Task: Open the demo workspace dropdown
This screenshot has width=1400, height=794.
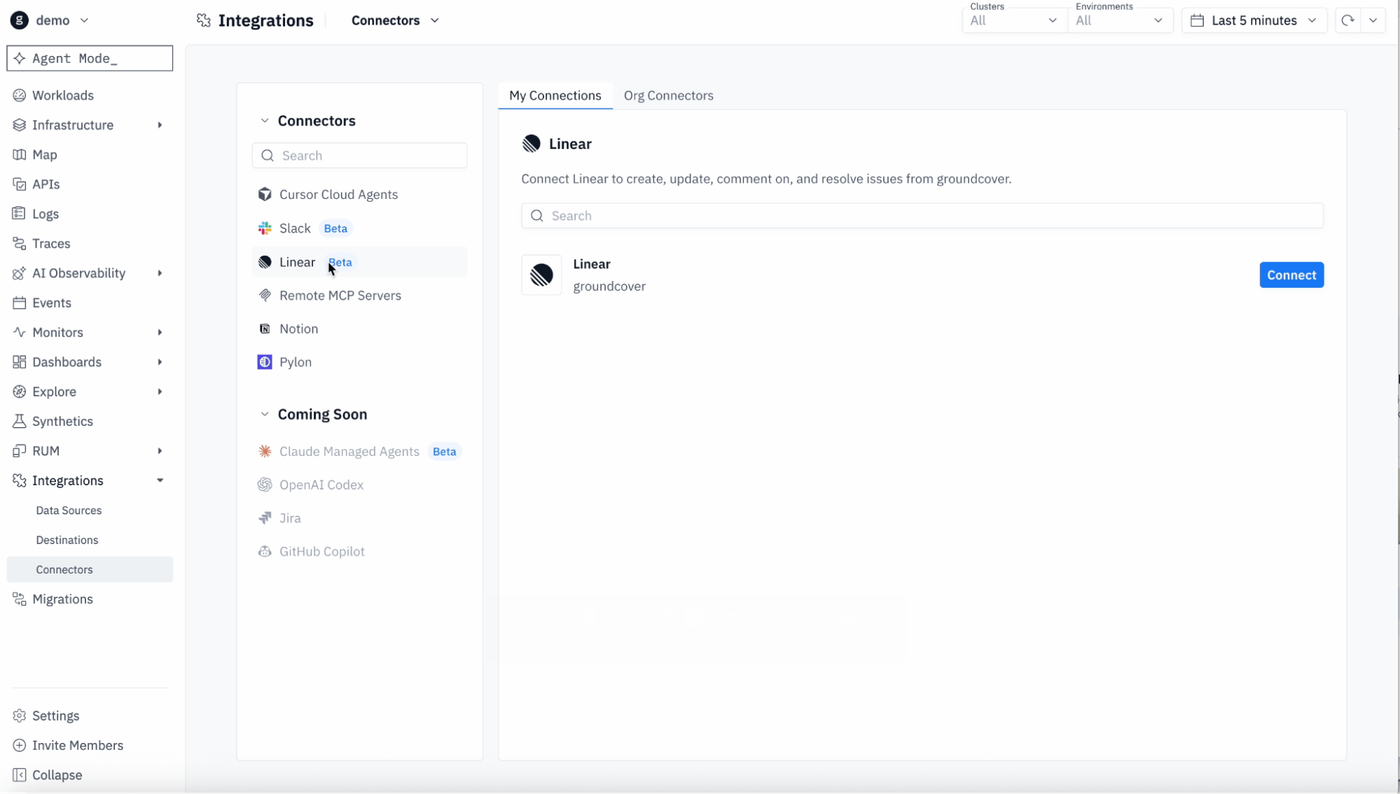Action: click(x=50, y=20)
